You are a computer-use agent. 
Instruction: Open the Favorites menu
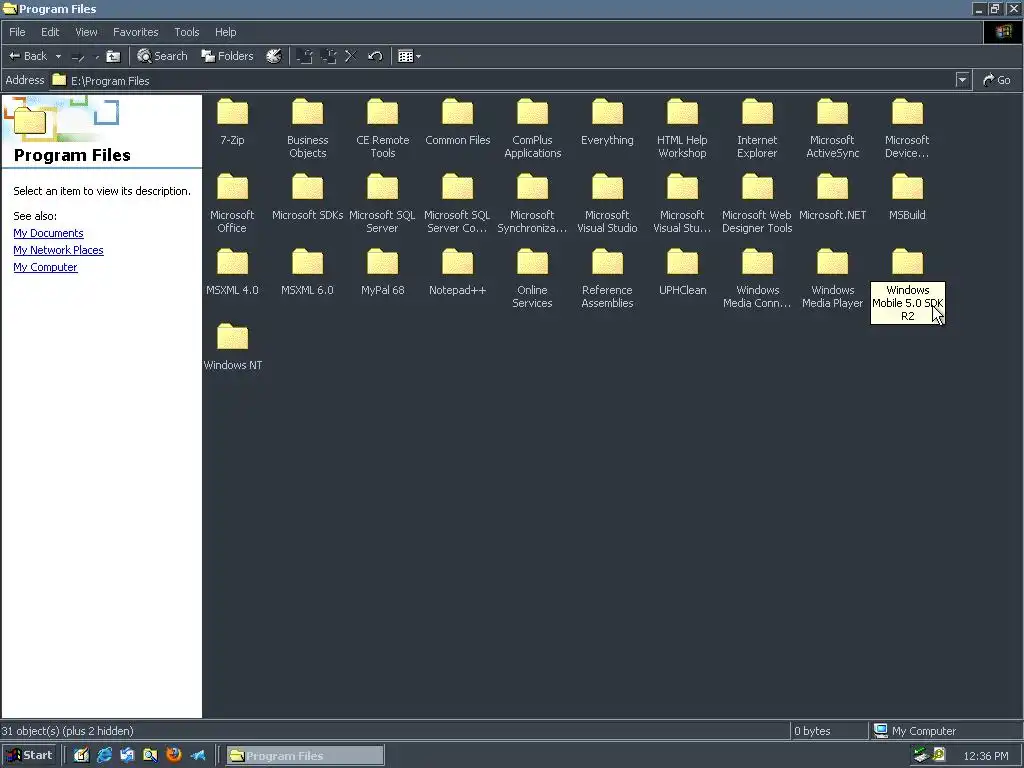point(136,32)
